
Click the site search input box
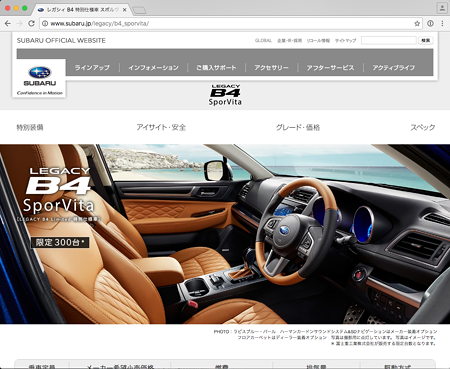click(x=389, y=40)
